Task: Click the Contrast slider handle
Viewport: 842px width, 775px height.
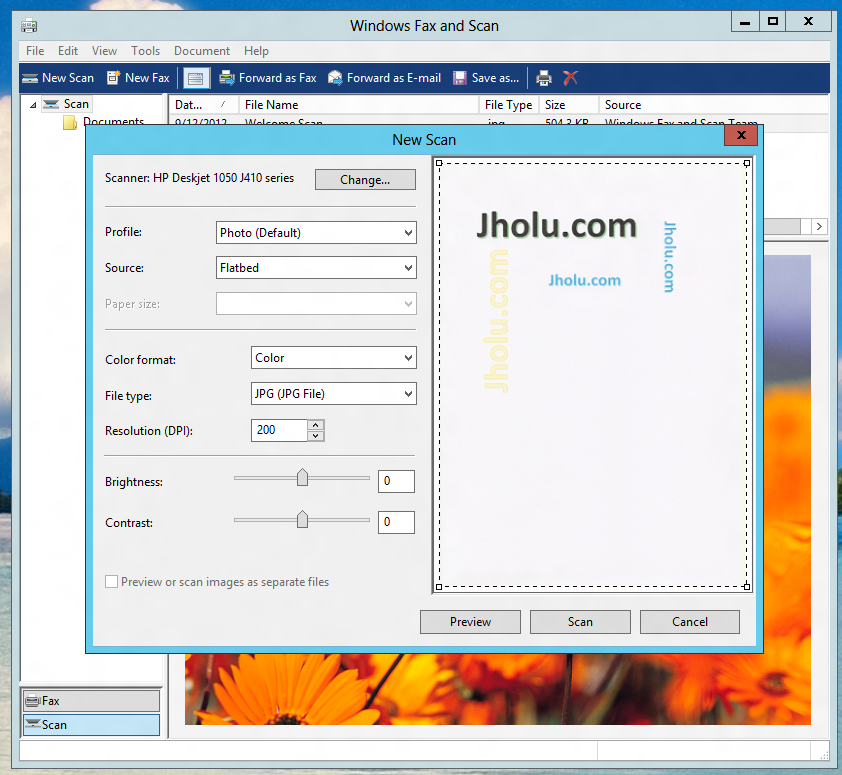Action: [x=302, y=519]
